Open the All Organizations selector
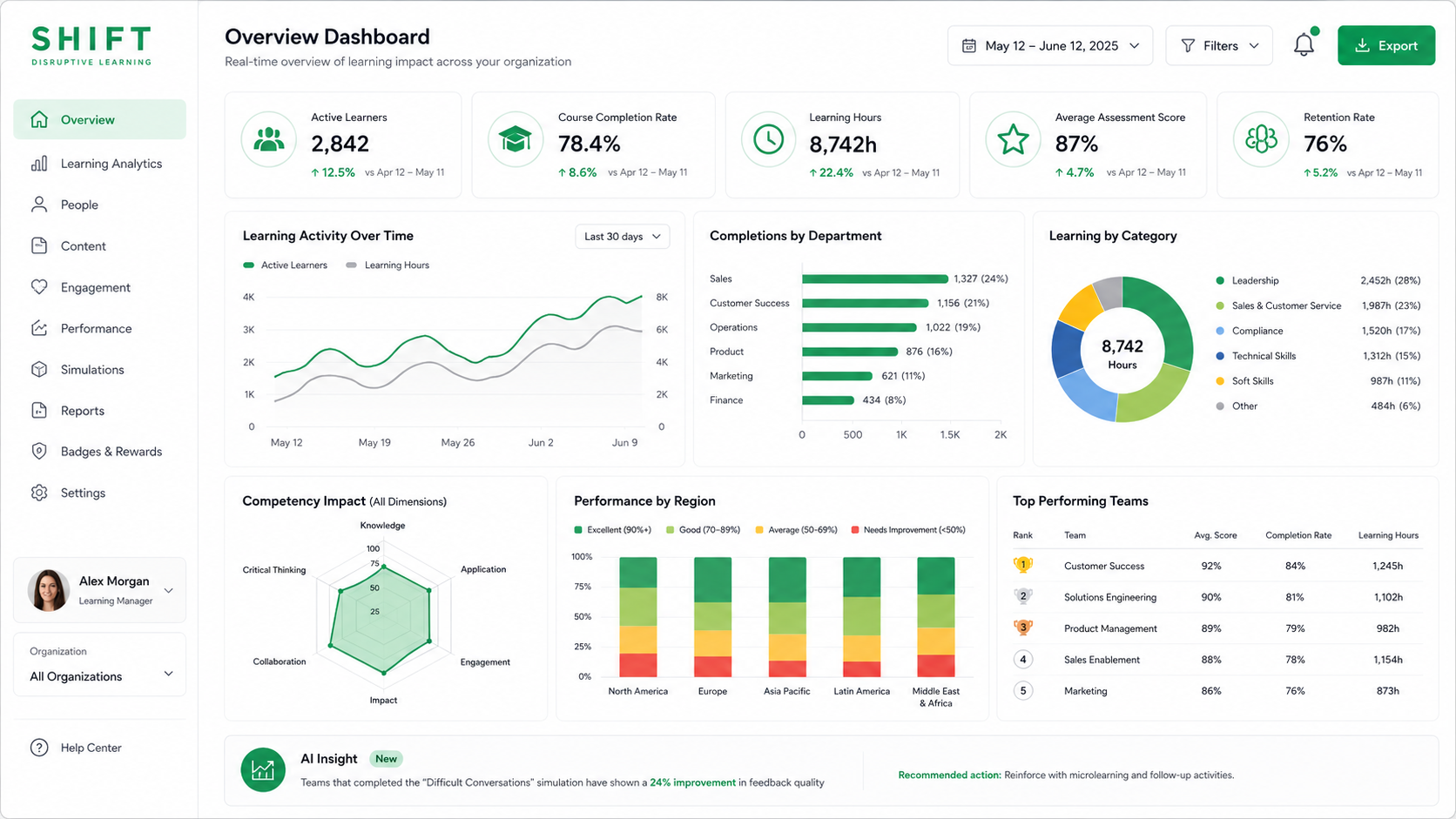This screenshot has width=1456, height=819. 99,665
